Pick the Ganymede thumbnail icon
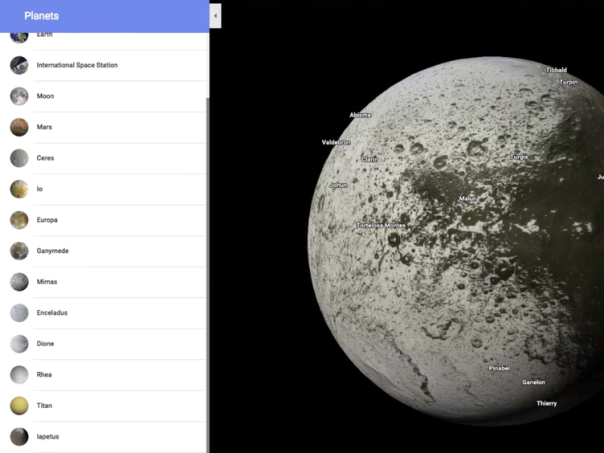Viewport: 604px width, 453px height. point(19,251)
